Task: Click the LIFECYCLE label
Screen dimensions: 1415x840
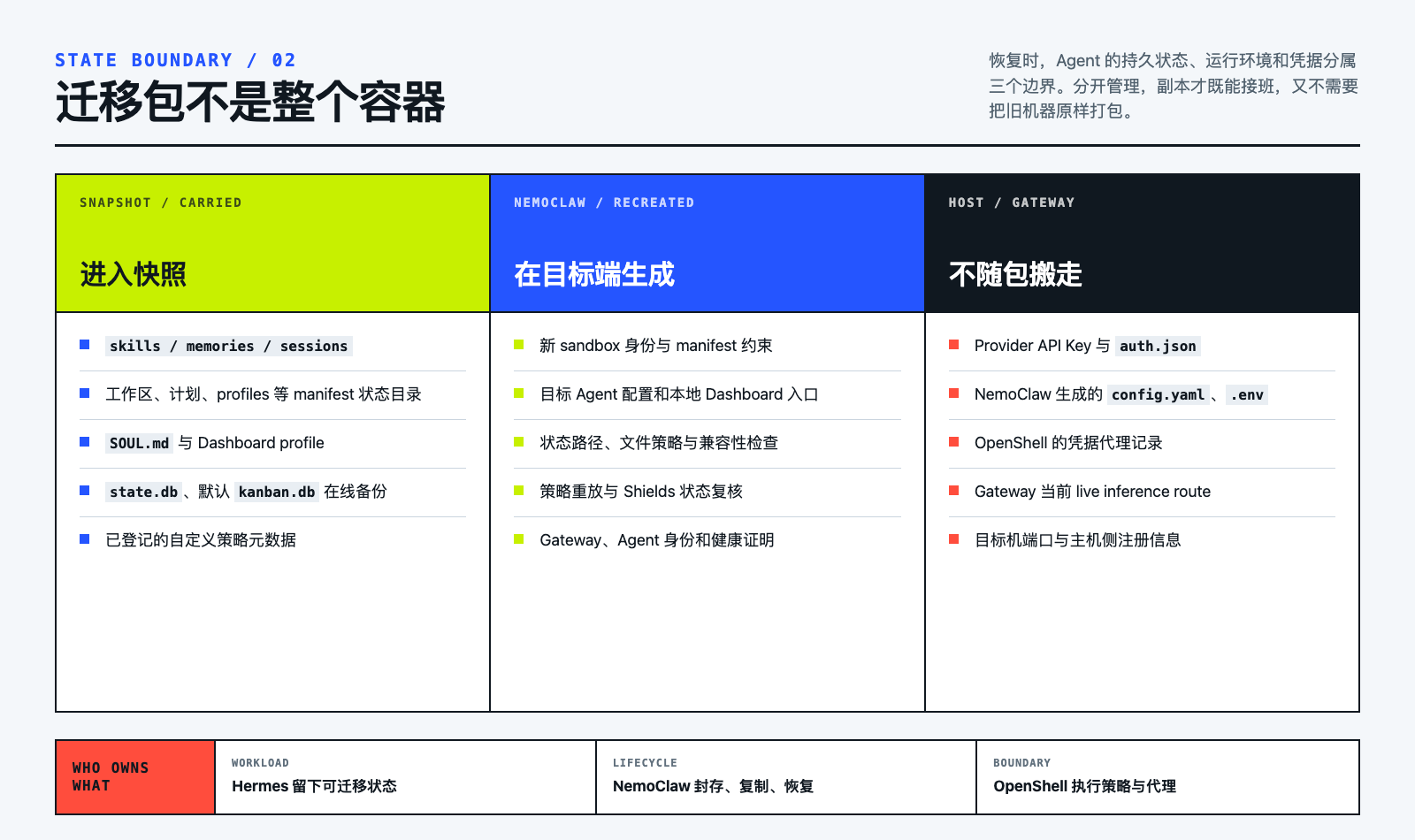Action: (x=645, y=763)
